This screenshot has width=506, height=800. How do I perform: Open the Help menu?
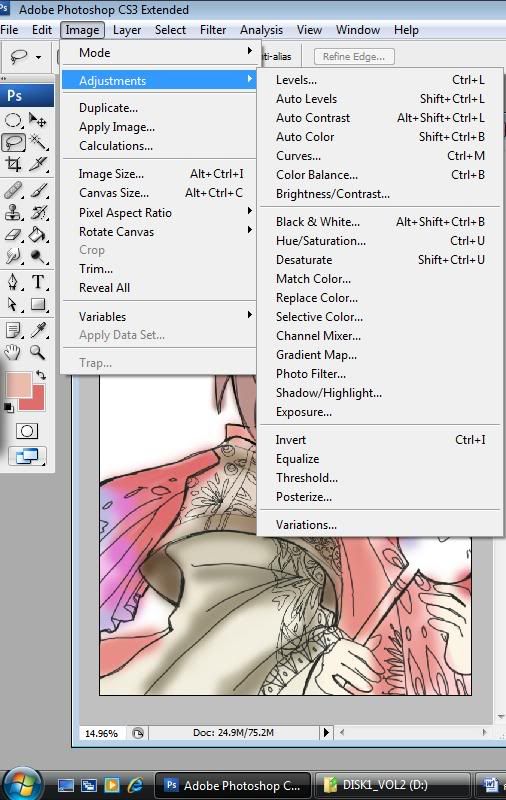406,30
